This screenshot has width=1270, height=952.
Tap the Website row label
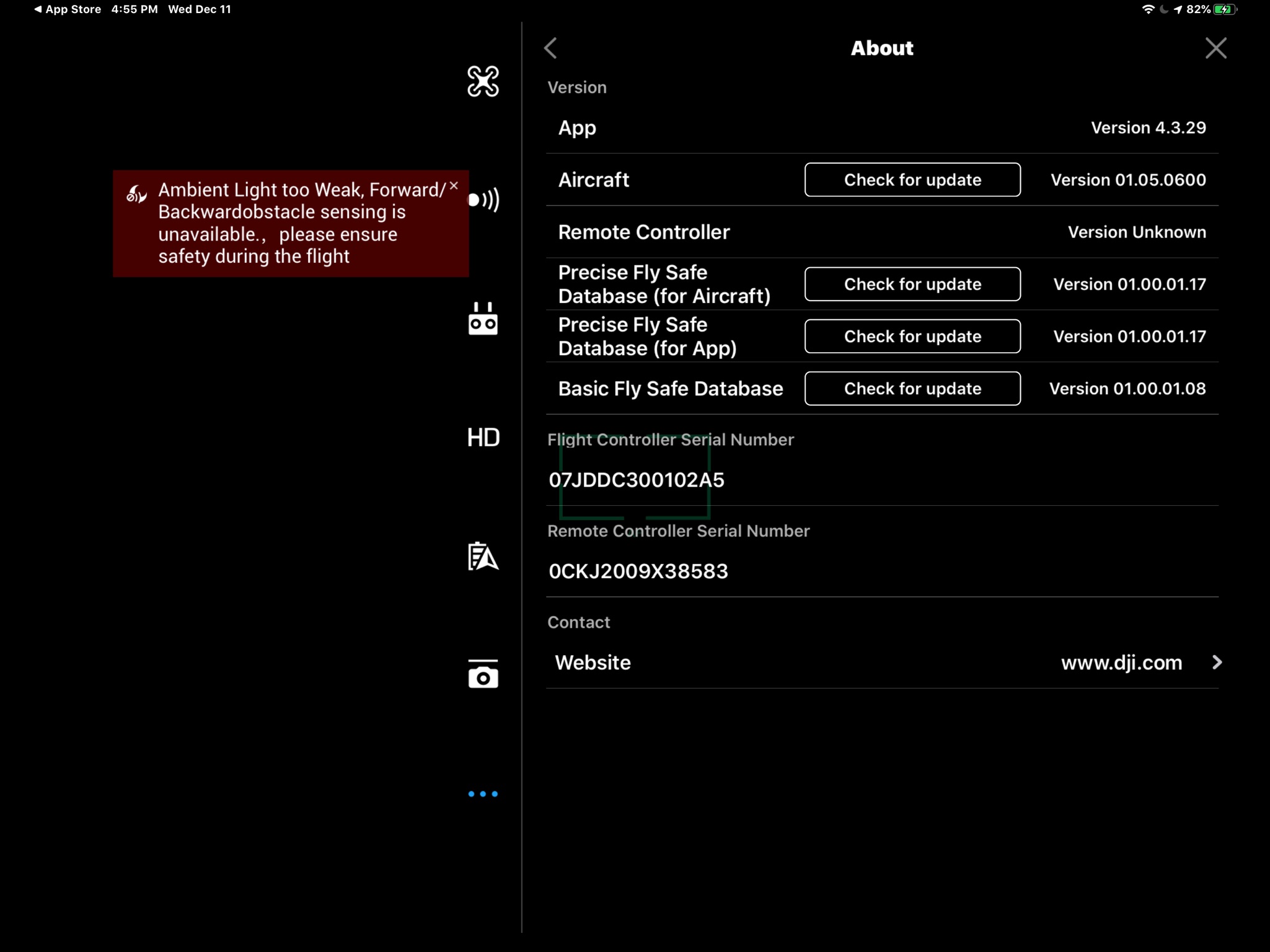593,663
